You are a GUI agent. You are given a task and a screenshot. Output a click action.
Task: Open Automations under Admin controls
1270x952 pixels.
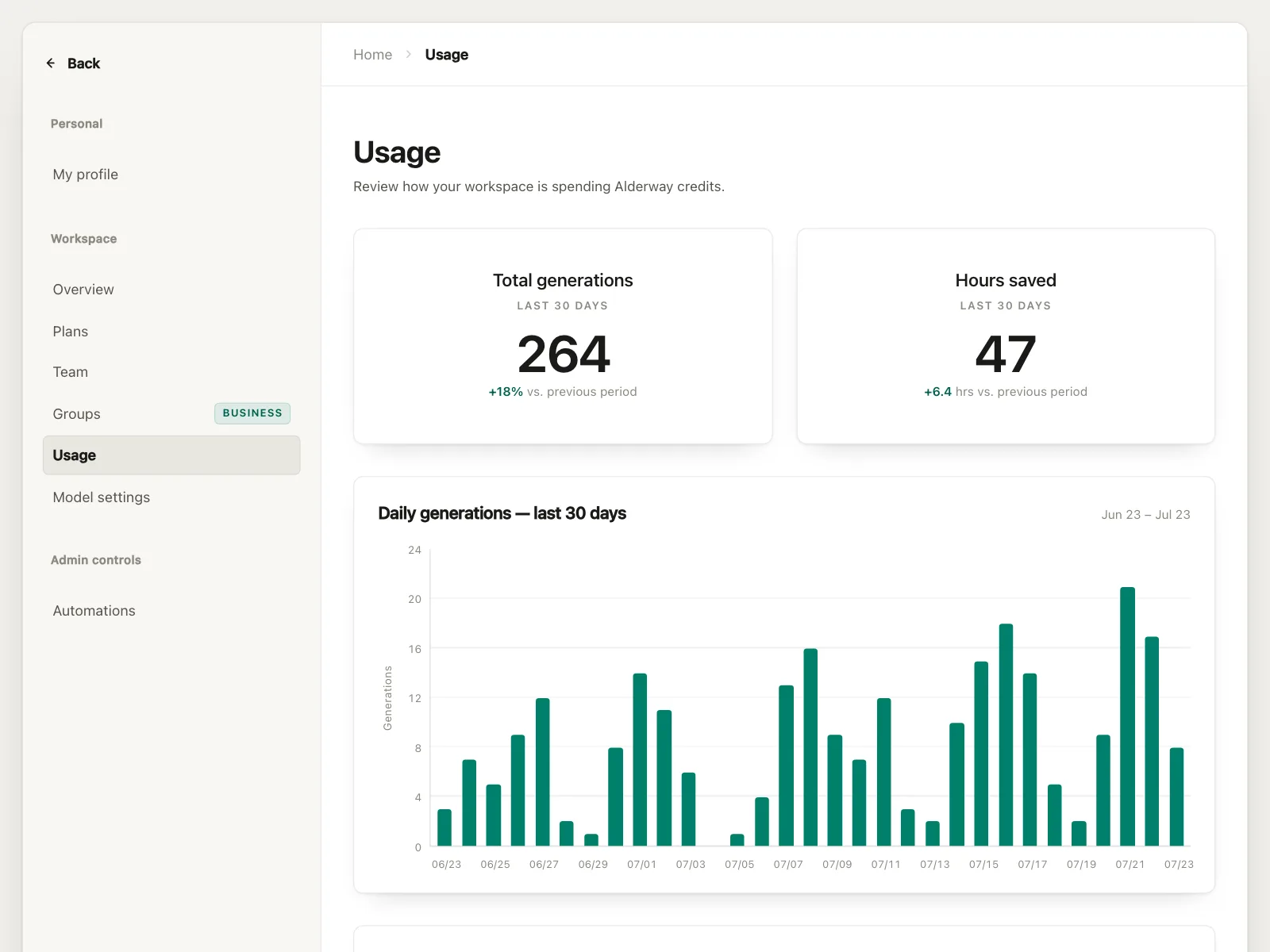click(x=171, y=611)
